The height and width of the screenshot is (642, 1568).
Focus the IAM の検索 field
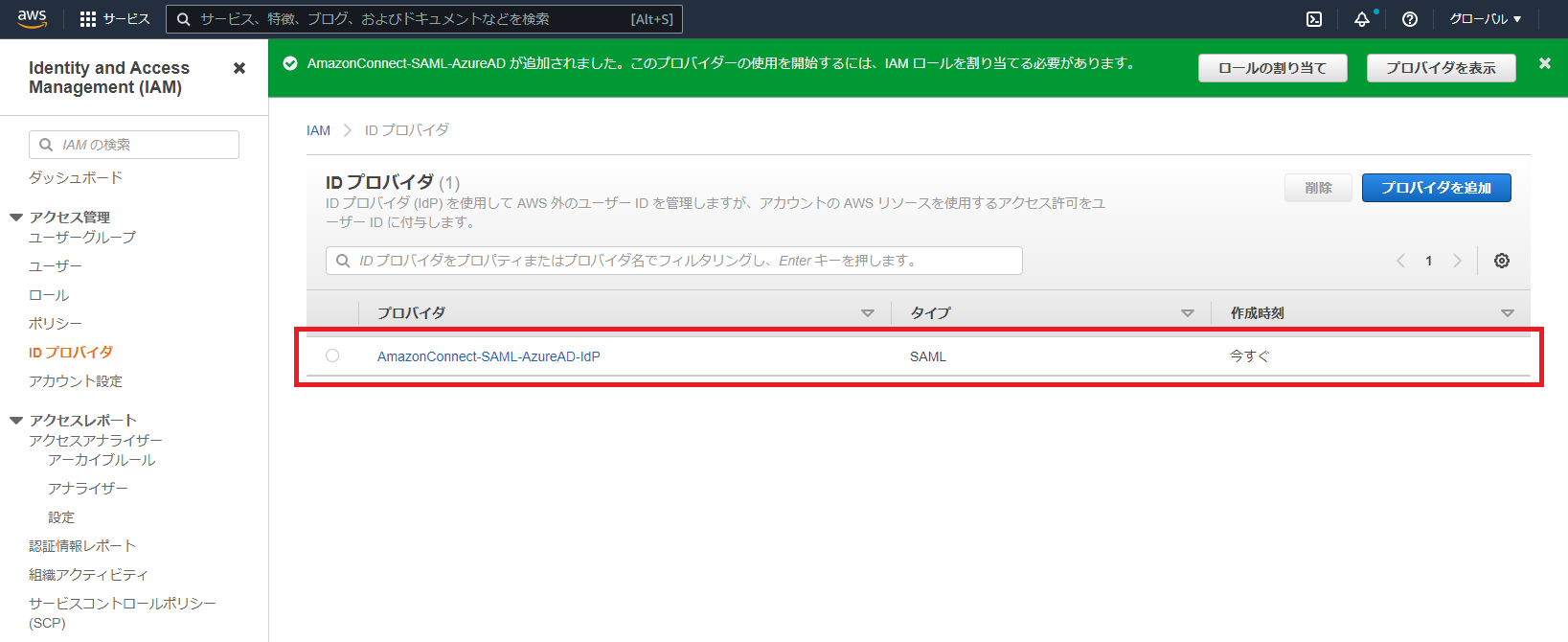(134, 145)
